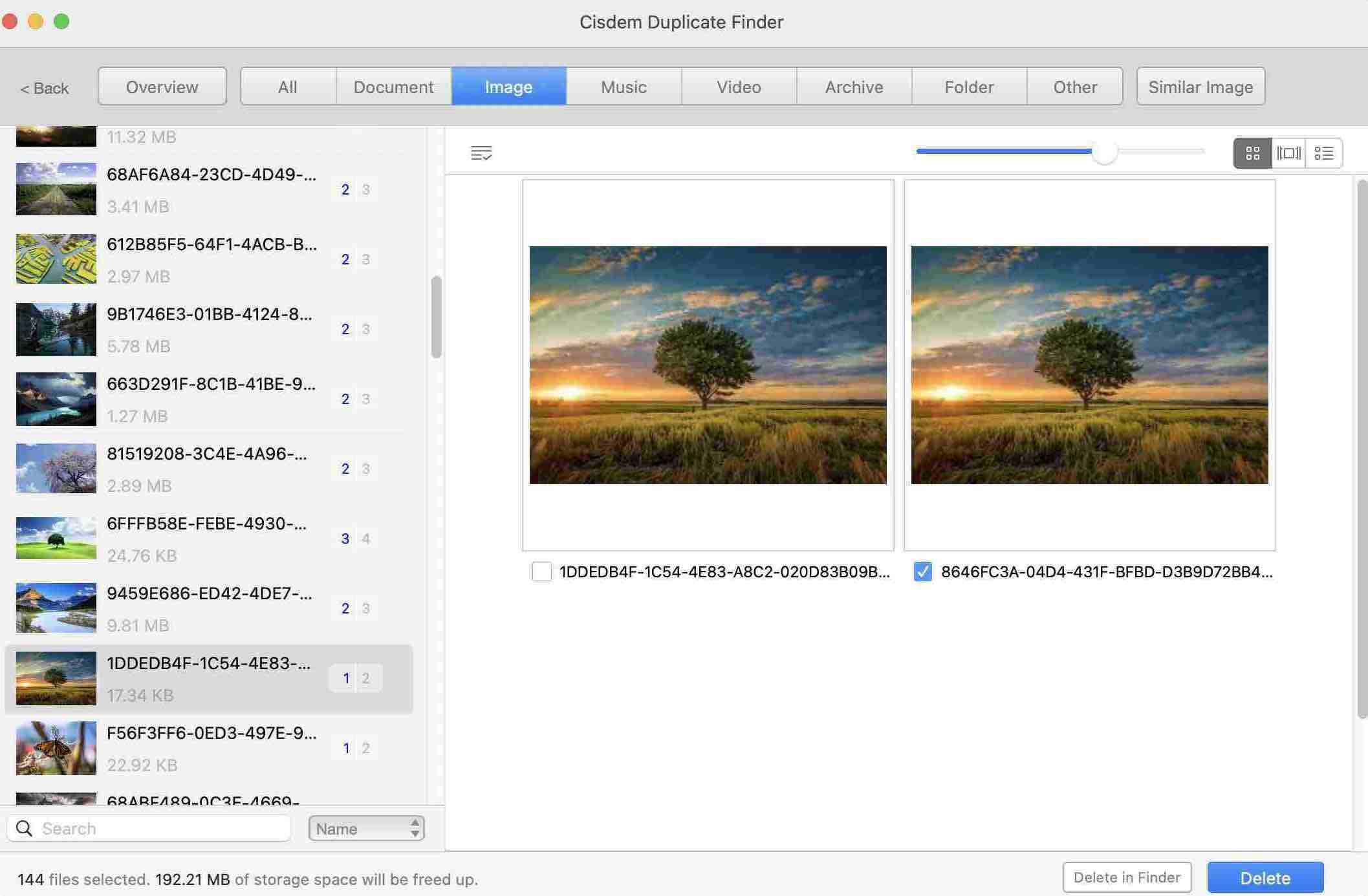This screenshot has width=1368, height=896.
Task: Open the Music category view
Action: 624,85
